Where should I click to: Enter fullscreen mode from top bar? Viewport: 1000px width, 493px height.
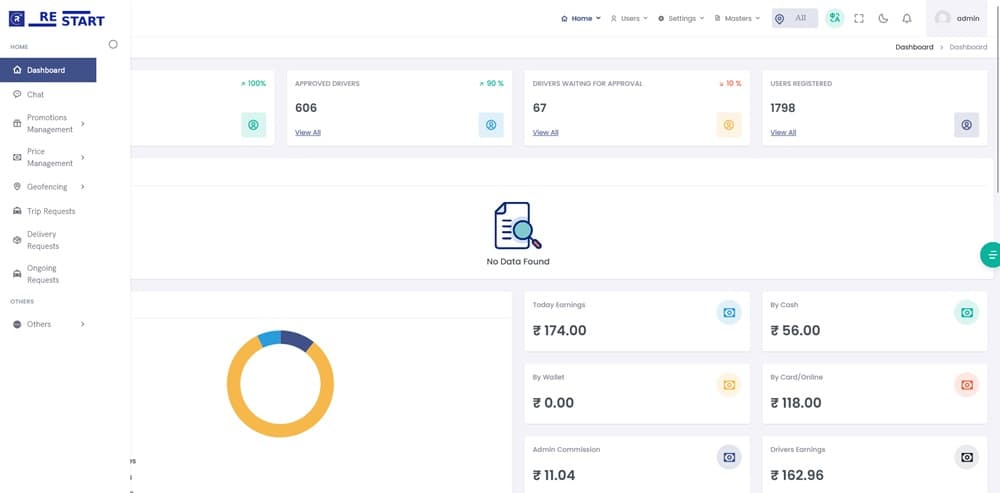tap(858, 18)
